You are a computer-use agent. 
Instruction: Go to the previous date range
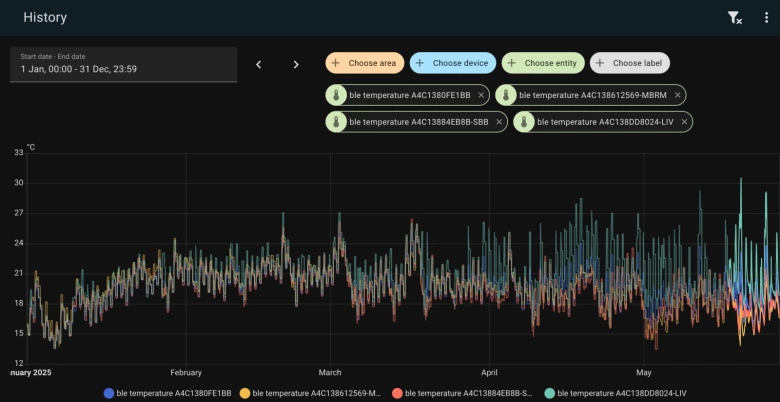258,64
